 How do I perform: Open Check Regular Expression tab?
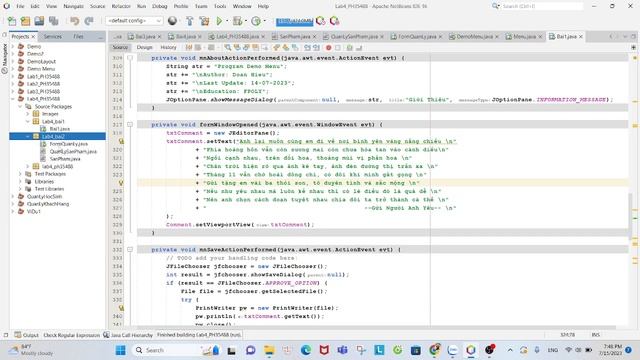click(x=71, y=335)
